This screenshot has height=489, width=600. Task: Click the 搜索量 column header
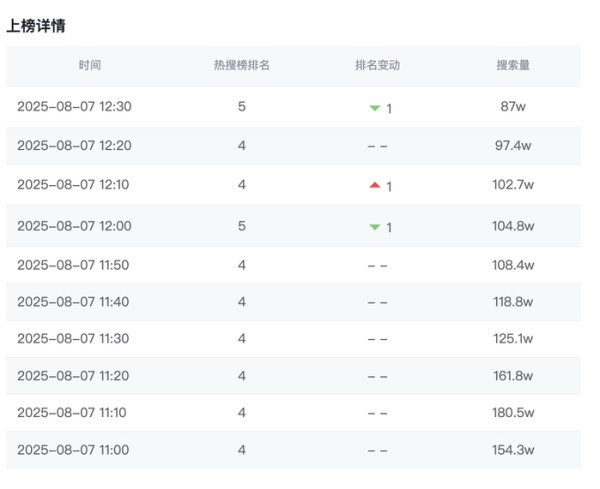513,65
